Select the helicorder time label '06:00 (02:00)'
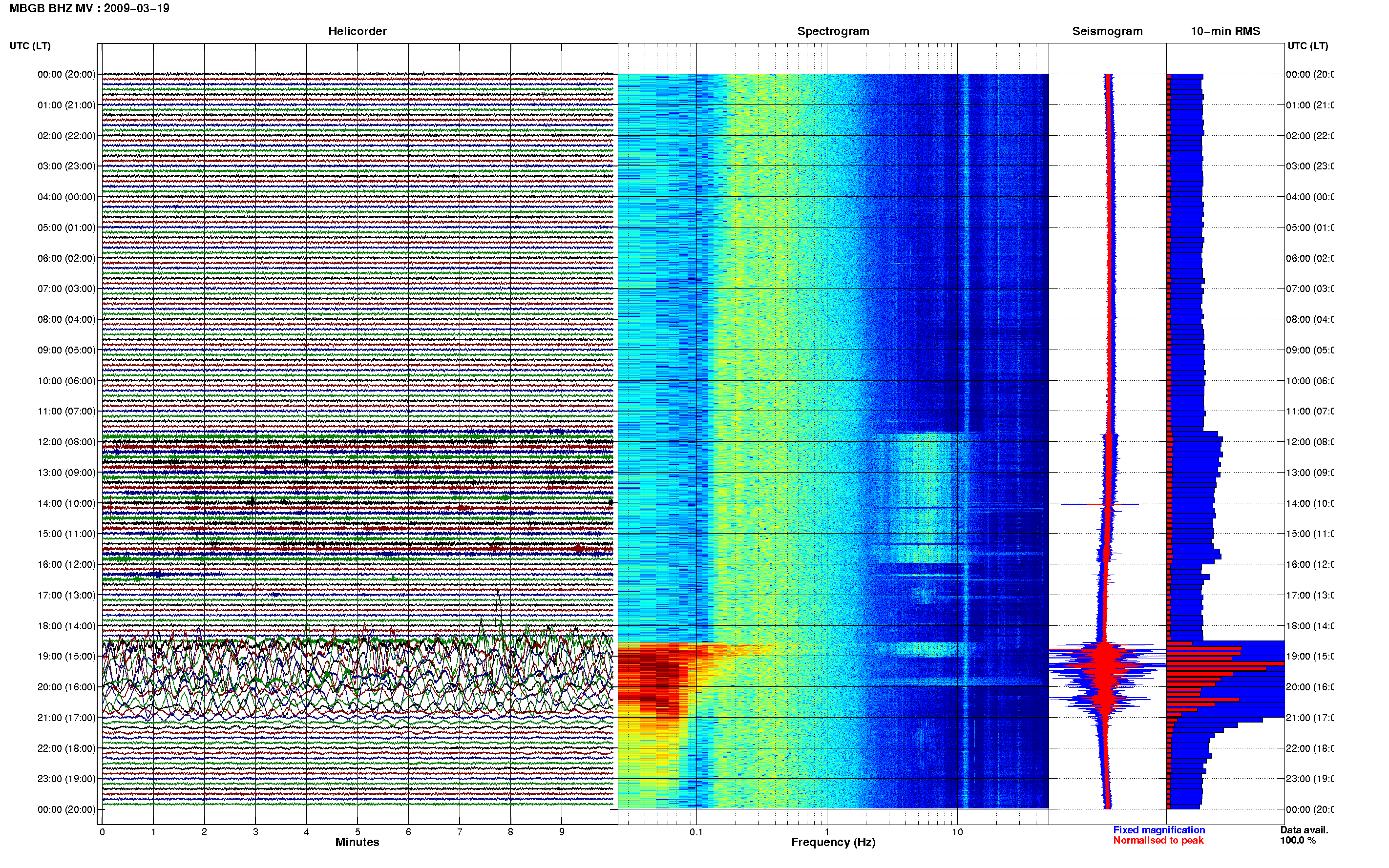 [x=66, y=258]
